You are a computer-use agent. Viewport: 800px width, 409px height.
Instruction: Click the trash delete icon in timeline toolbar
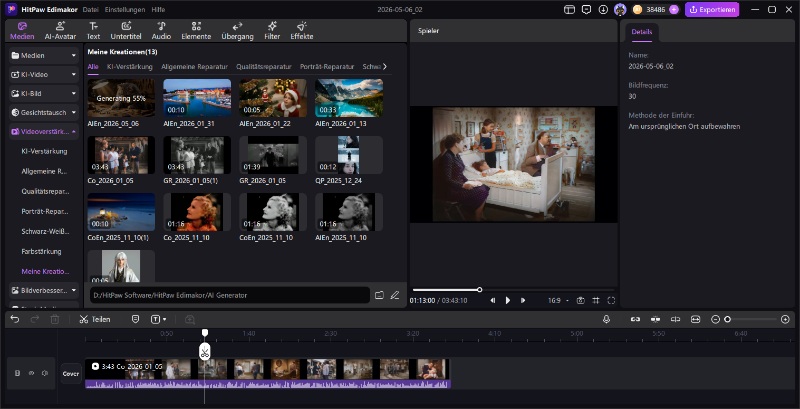[x=55, y=319]
